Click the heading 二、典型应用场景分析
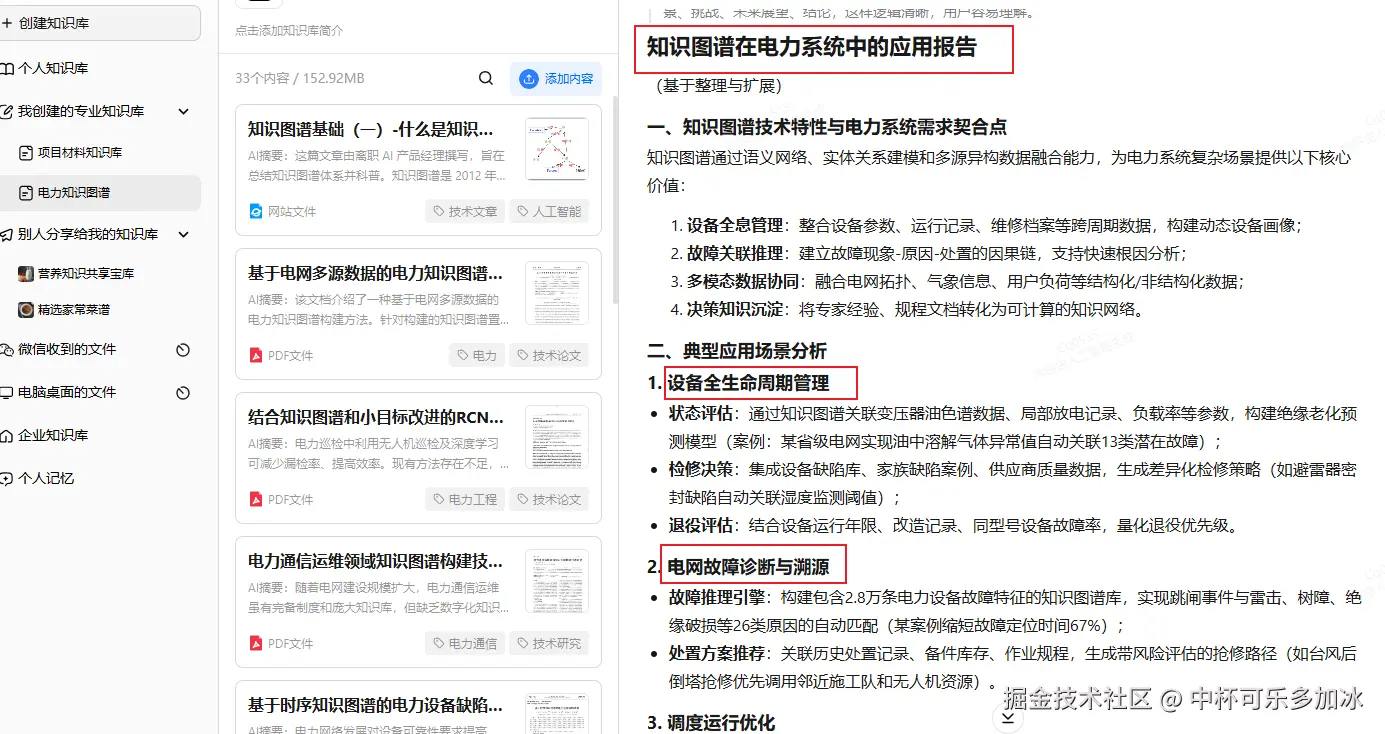Screen dimensions: 1385x734 [x=737, y=351]
